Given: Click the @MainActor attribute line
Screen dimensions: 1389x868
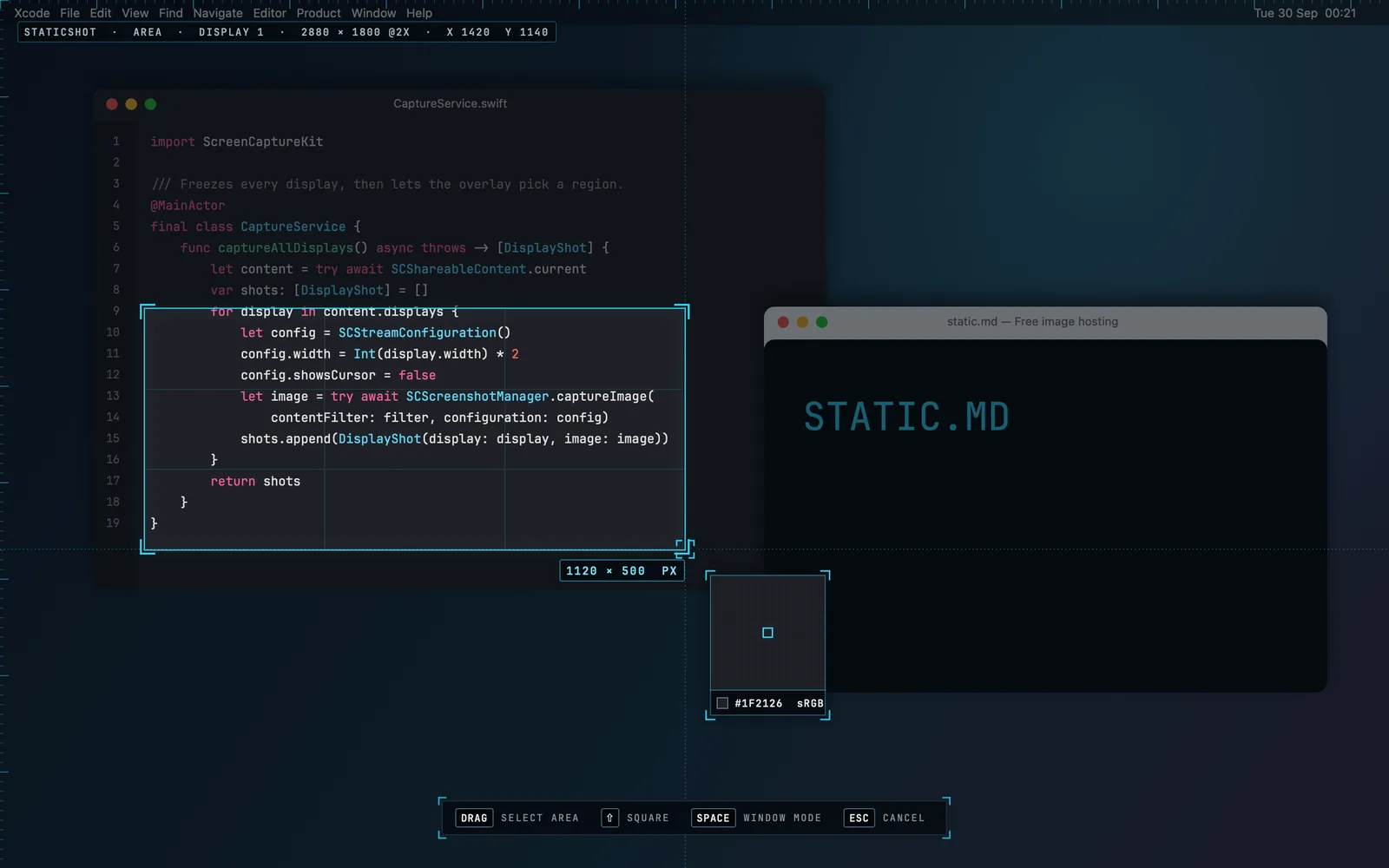Looking at the screenshot, I should (188, 206).
